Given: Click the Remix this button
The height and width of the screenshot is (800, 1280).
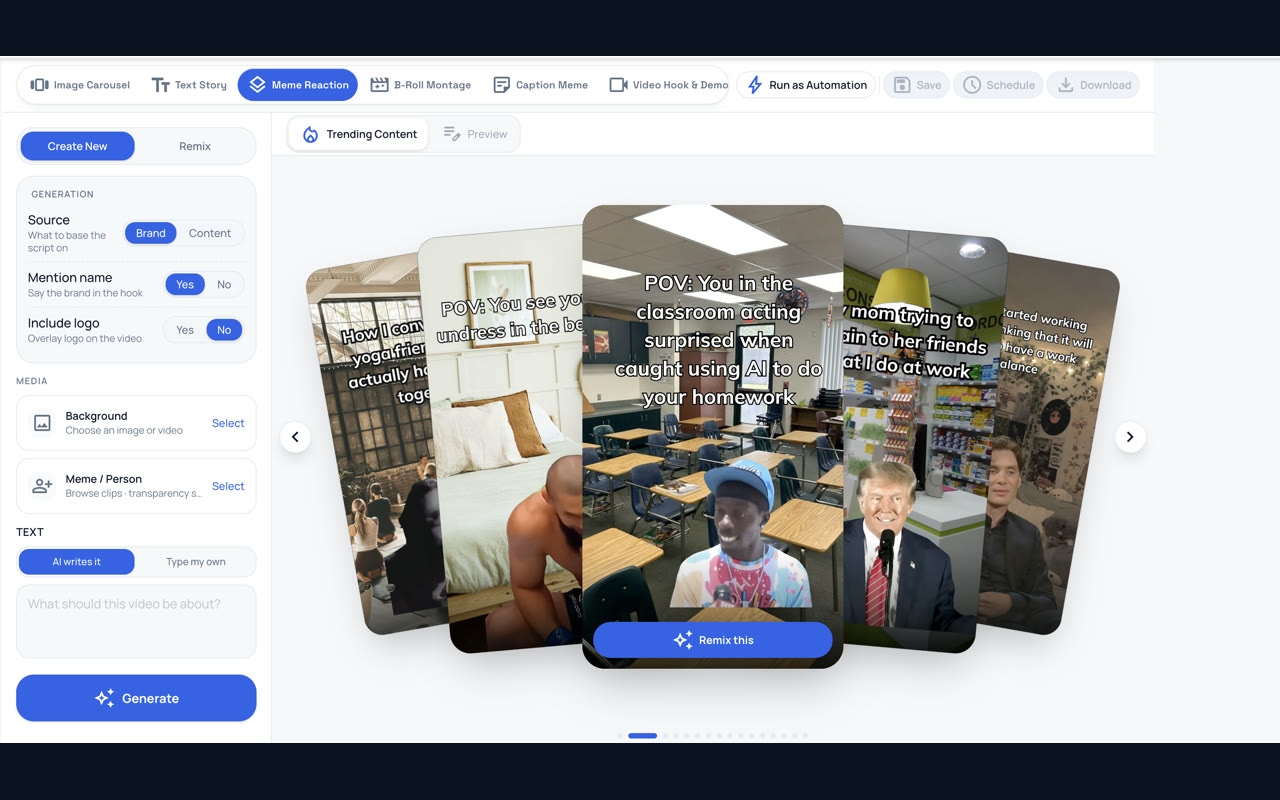Looking at the screenshot, I should 713,640.
